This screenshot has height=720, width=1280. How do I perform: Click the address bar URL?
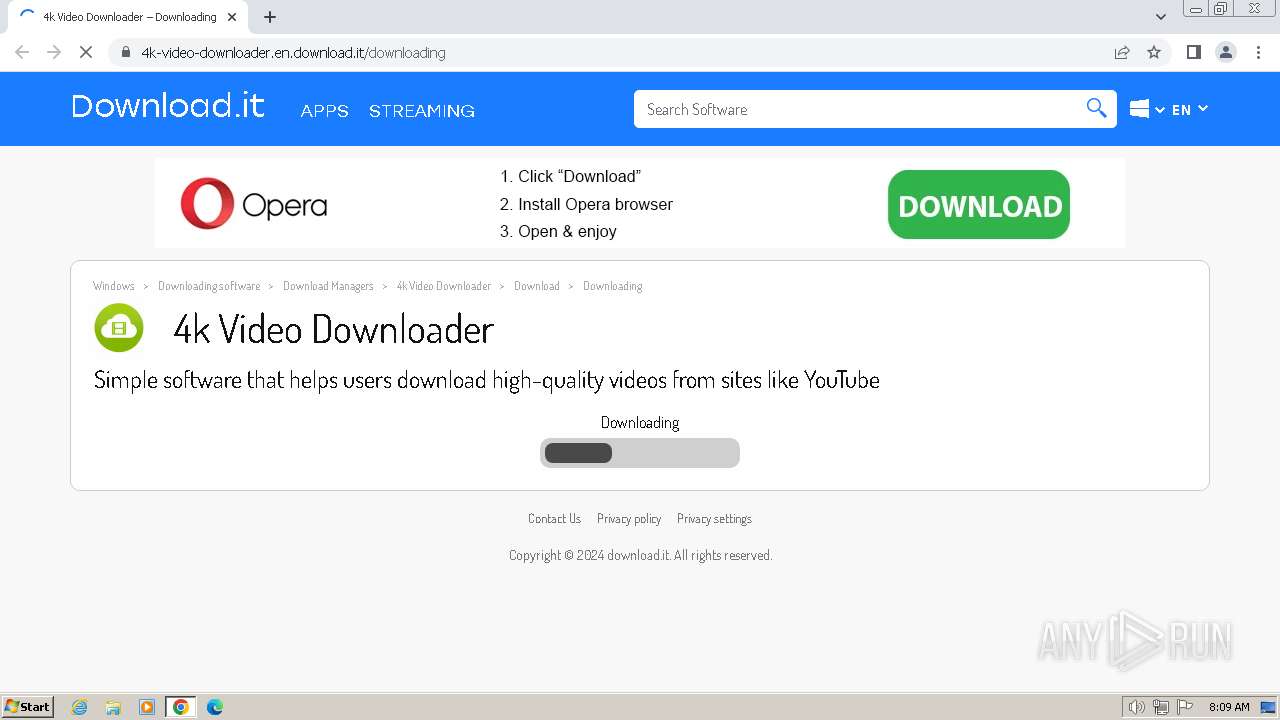point(293,53)
